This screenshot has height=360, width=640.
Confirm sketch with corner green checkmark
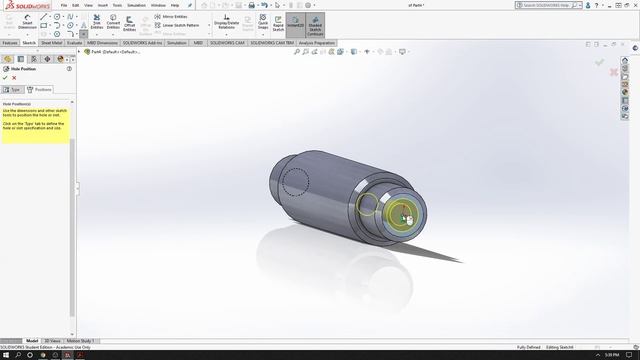[599, 62]
